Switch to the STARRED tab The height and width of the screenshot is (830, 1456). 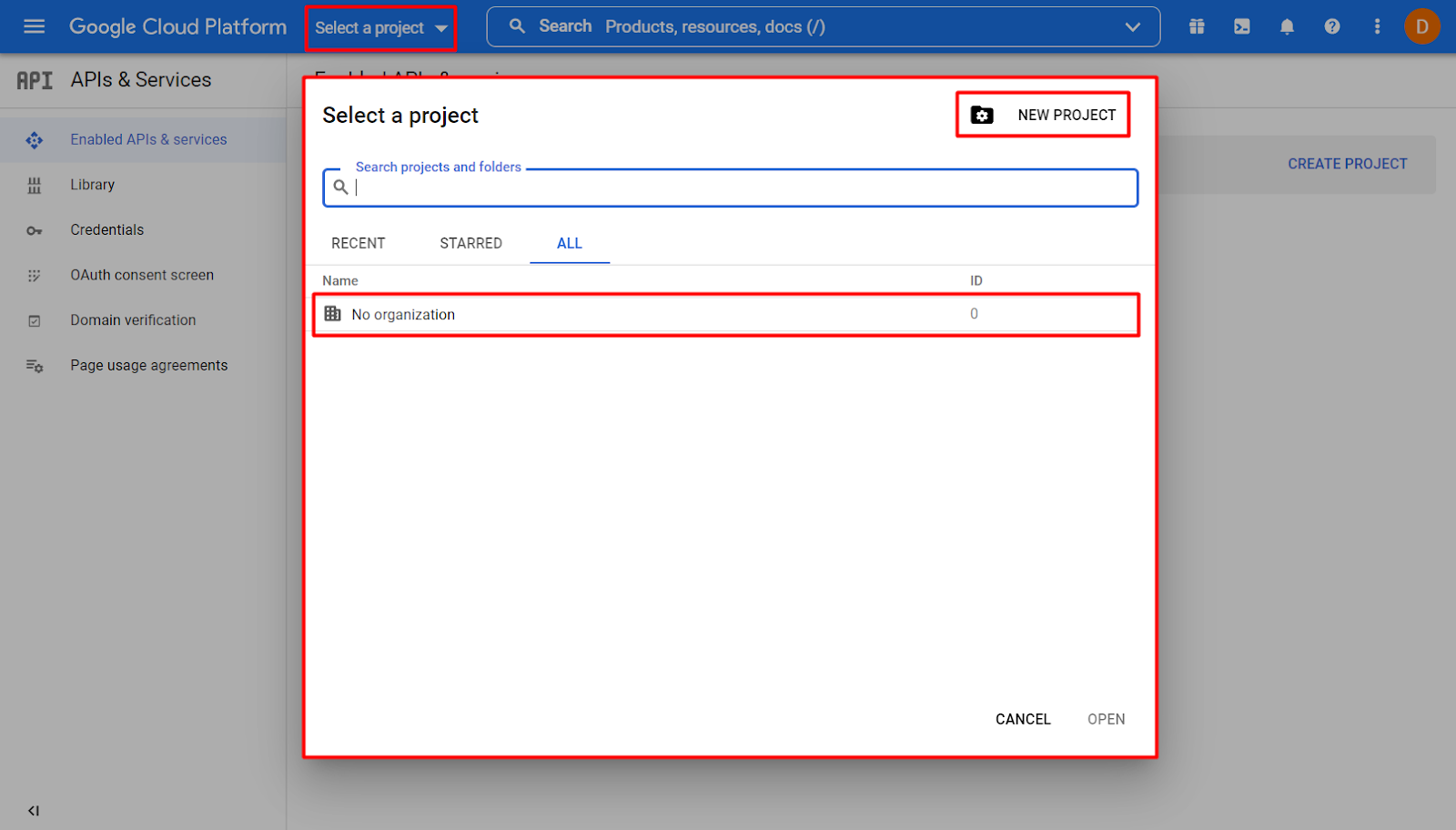point(470,243)
